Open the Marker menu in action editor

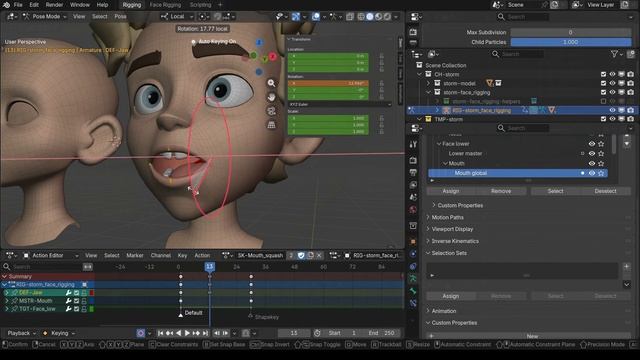coord(135,256)
